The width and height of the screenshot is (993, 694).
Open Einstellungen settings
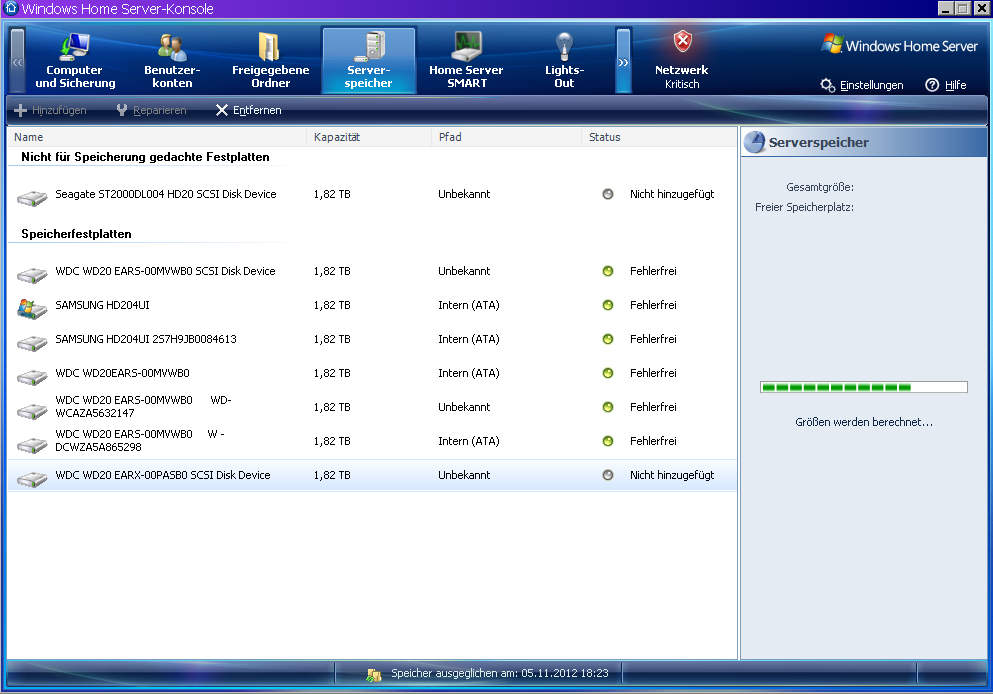(861, 85)
